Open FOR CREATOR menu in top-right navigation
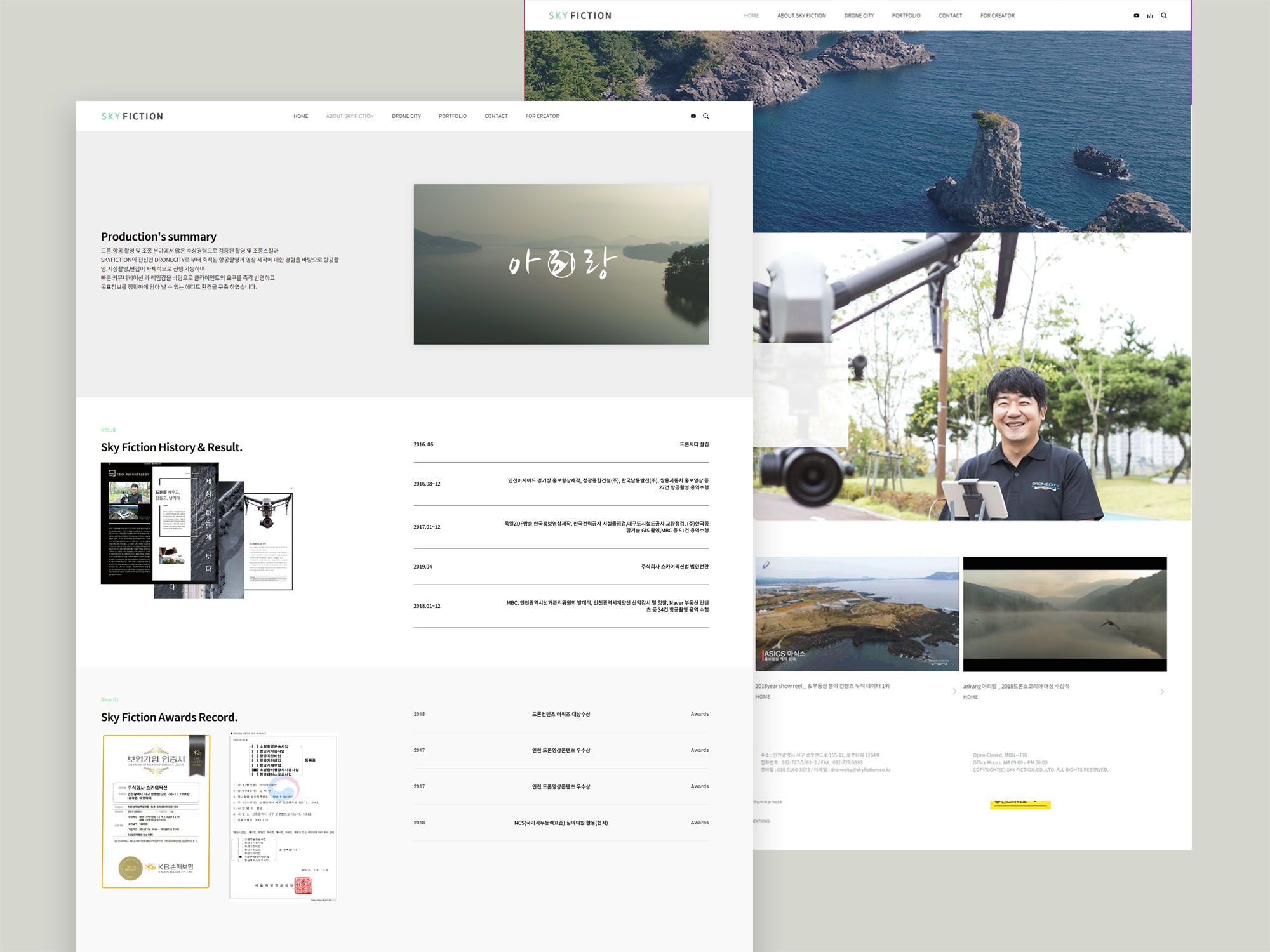Screen dimensions: 1270x952 [997, 16]
